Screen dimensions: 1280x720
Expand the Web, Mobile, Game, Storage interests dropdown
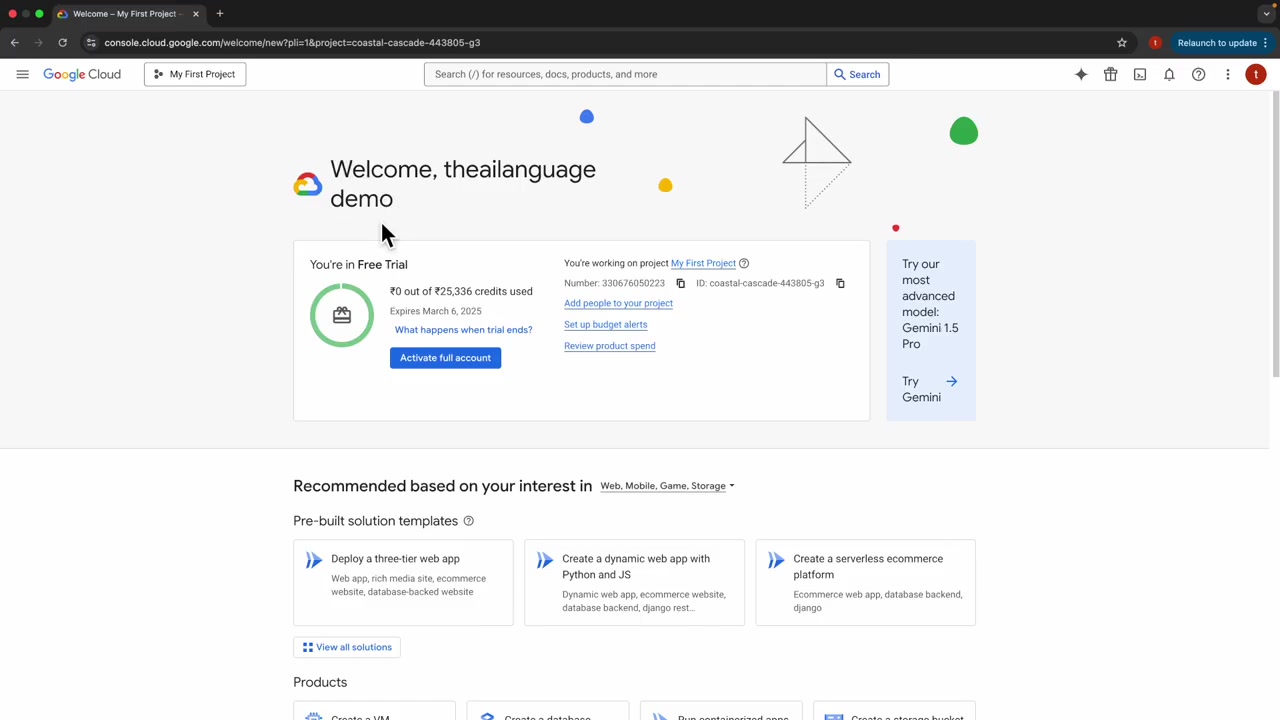click(x=667, y=486)
